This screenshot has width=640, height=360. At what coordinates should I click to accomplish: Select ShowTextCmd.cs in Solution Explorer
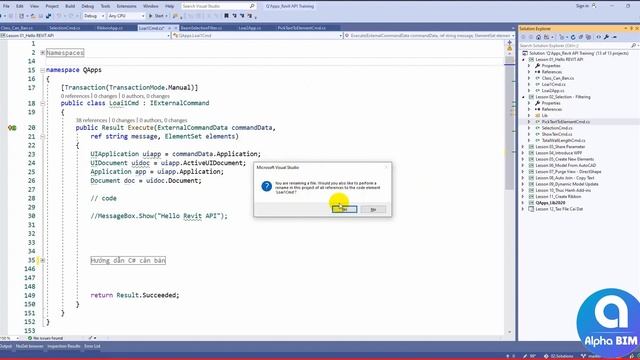tap(557, 134)
